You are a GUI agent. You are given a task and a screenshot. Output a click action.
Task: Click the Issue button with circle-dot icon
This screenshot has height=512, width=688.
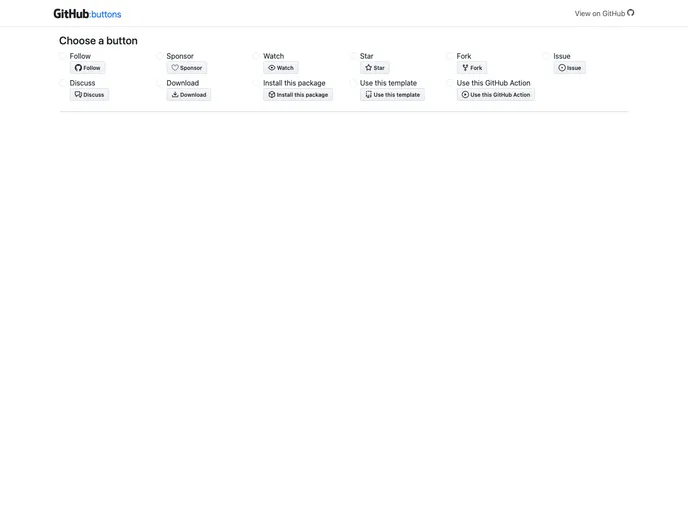point(569,68)
